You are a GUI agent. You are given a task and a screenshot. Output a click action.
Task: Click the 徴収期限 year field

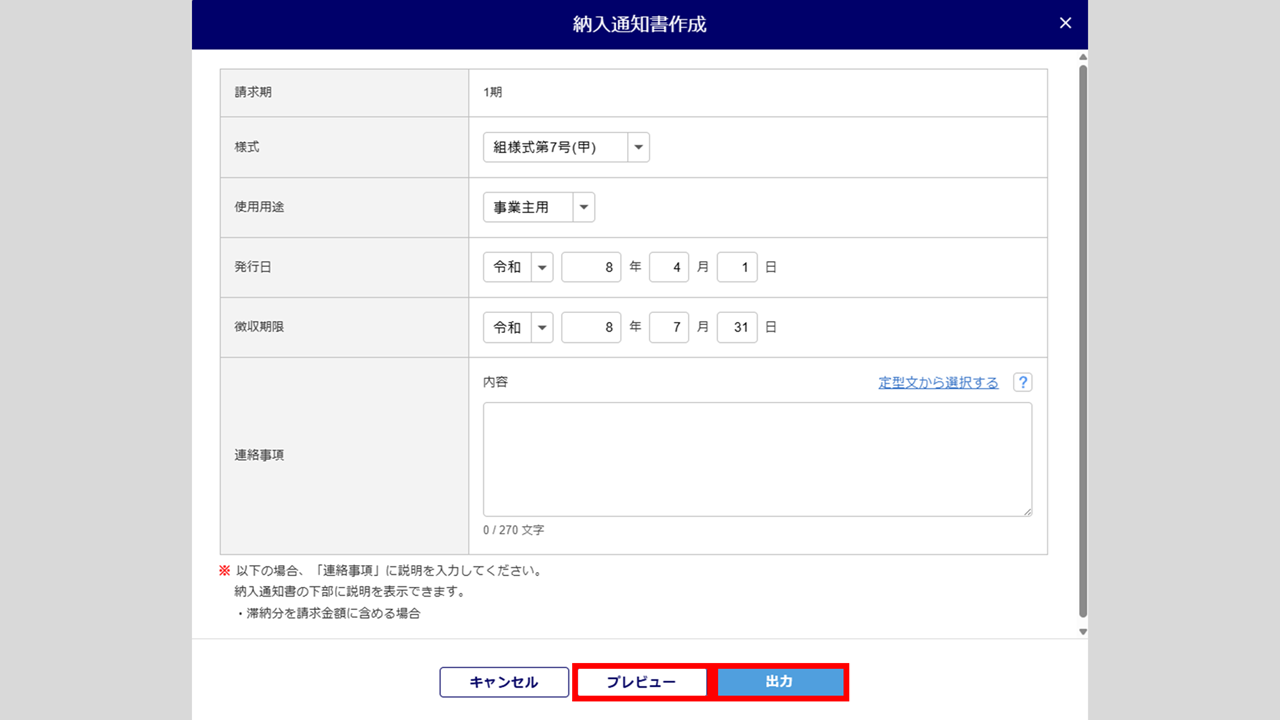point(591,327)
